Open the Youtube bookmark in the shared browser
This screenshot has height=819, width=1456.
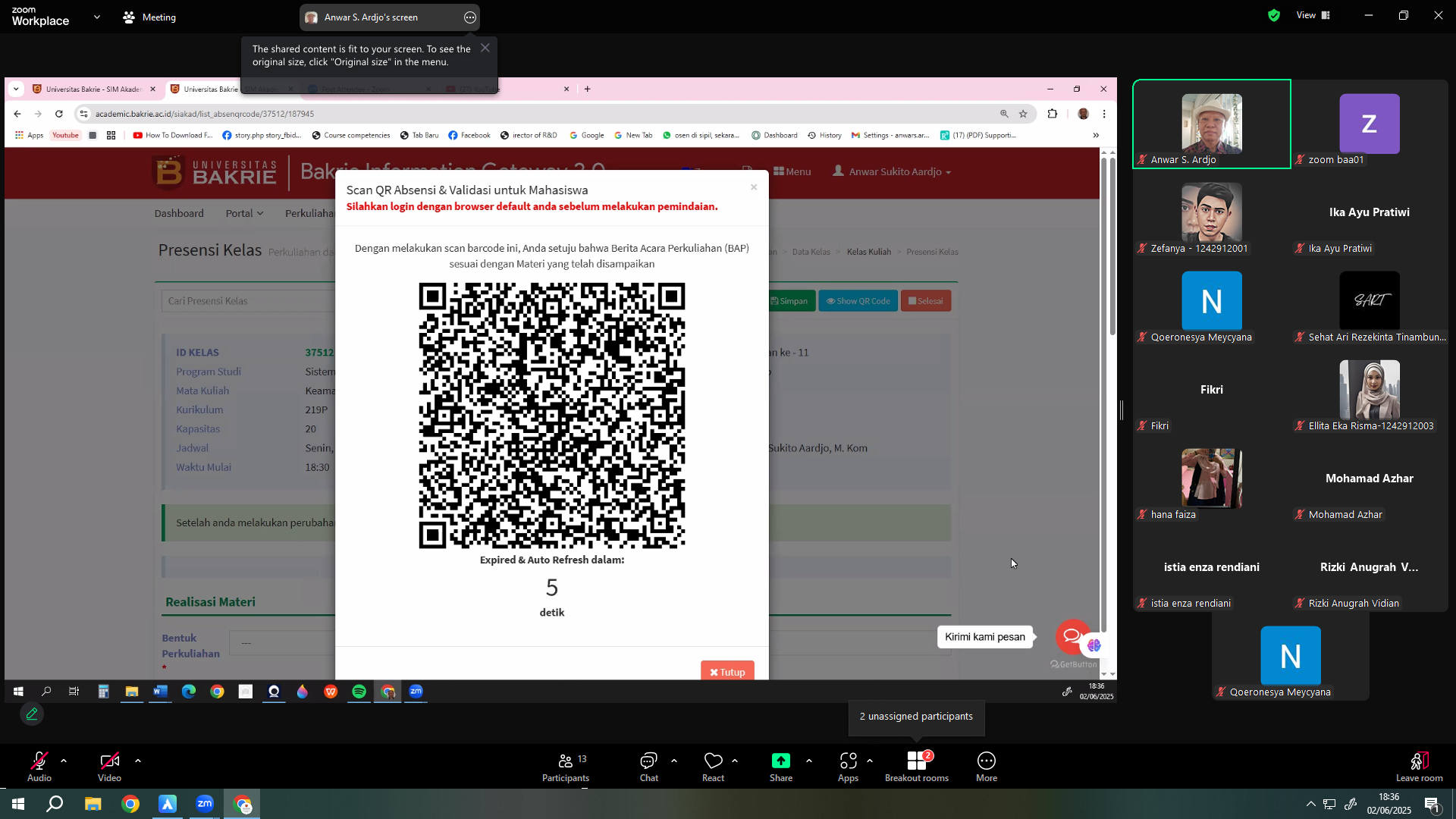click(65, 135)
